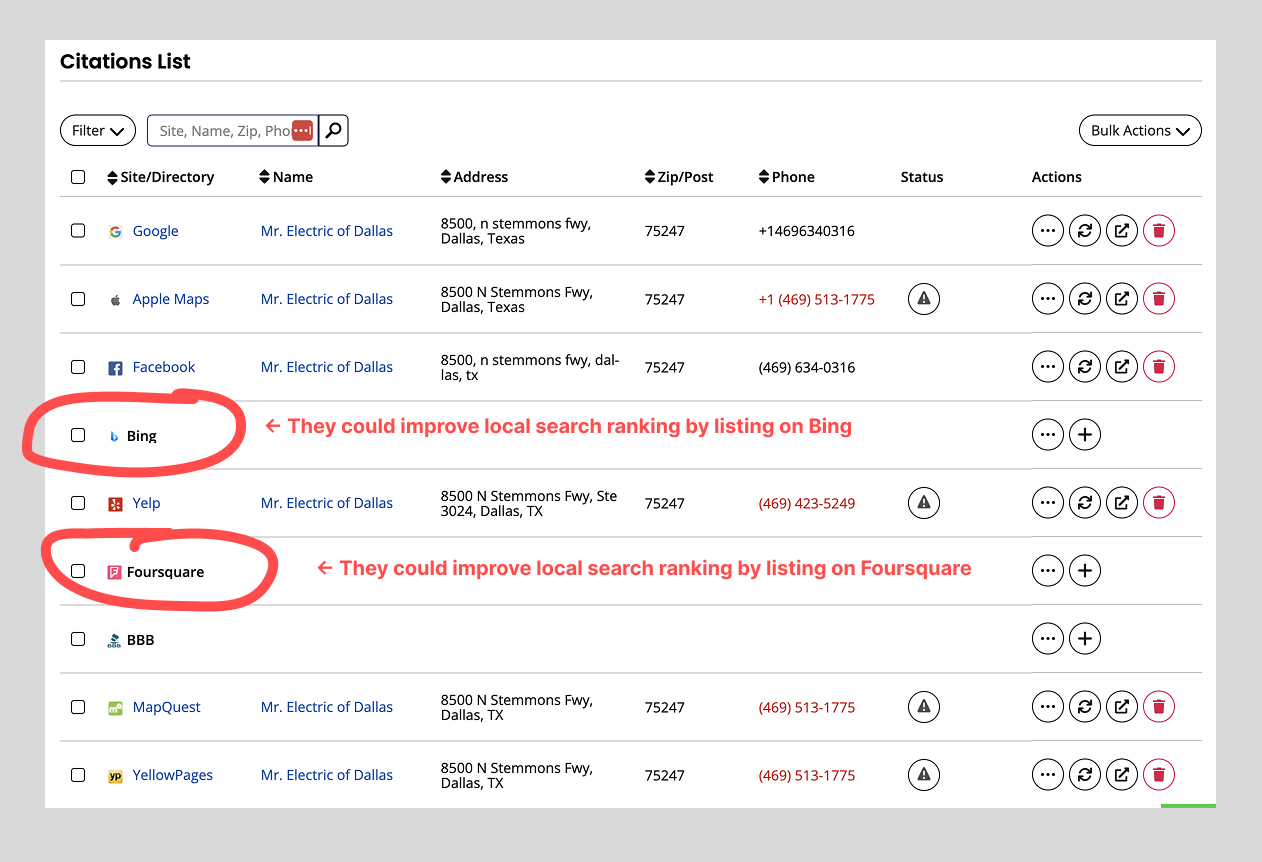The image size is (1262, 862).
Task: Open the MapQuest directory link
Action: tap(167, 707)
